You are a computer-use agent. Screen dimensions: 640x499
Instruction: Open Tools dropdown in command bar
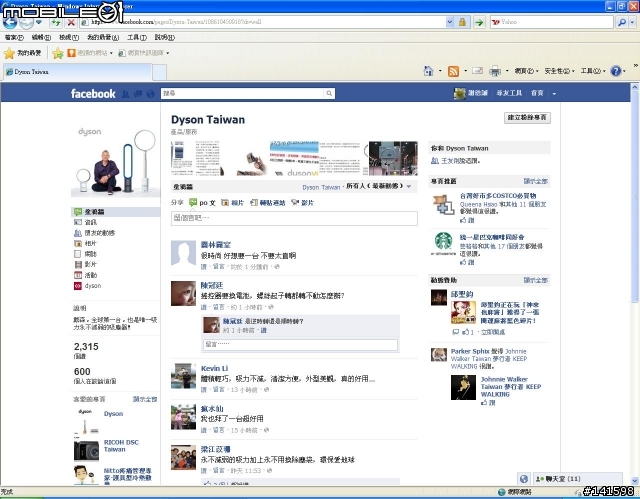(593, 71)
